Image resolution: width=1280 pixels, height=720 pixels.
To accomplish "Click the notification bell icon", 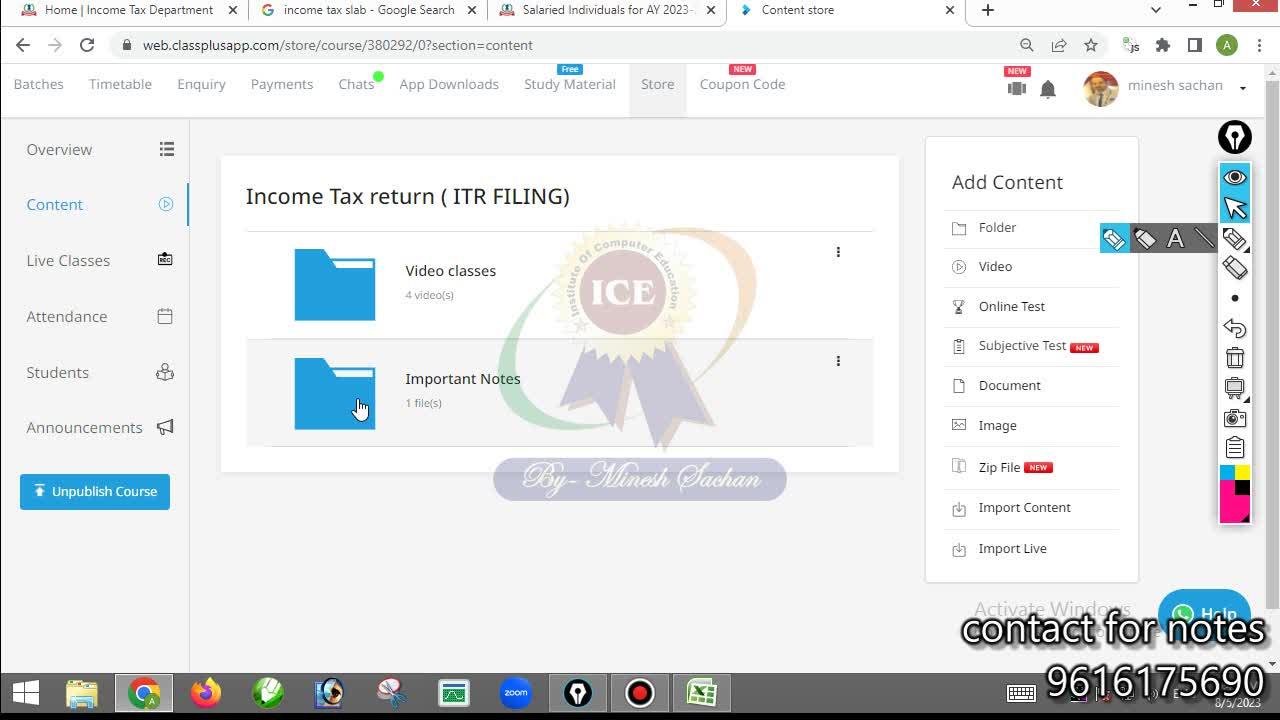I will [x=1048, y=90].
